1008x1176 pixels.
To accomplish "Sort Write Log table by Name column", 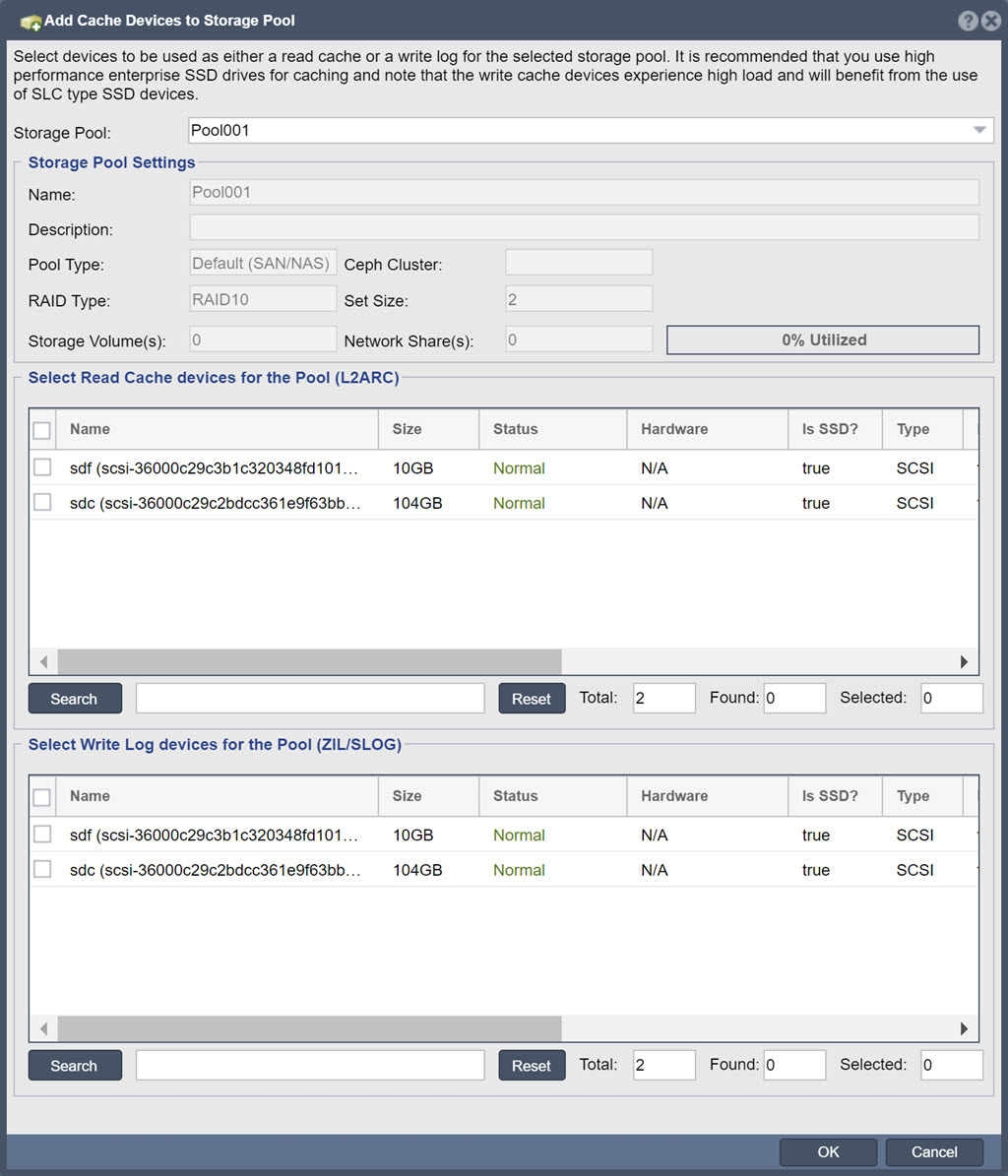I will tap(218, 796).
